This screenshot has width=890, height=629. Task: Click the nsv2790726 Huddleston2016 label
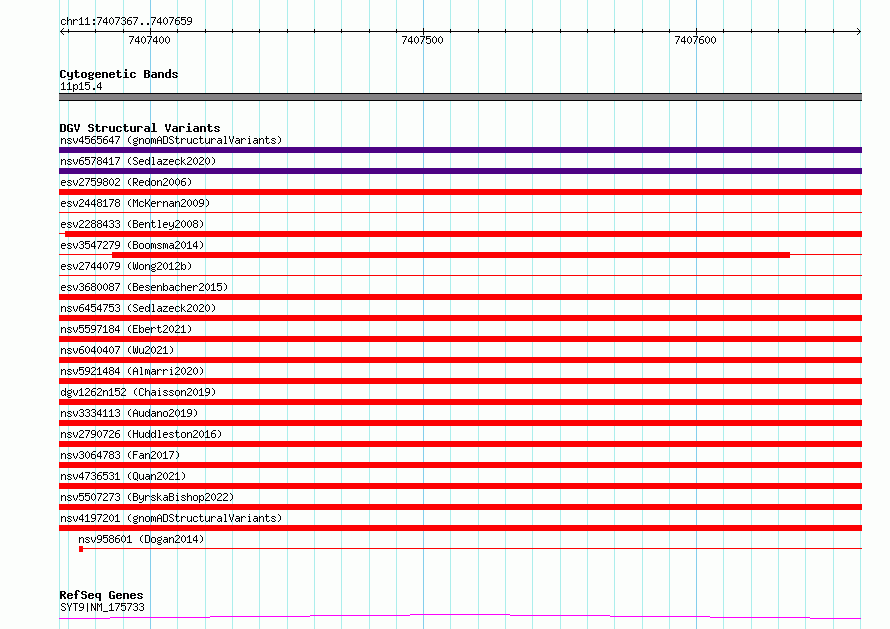tap(141, 434)
